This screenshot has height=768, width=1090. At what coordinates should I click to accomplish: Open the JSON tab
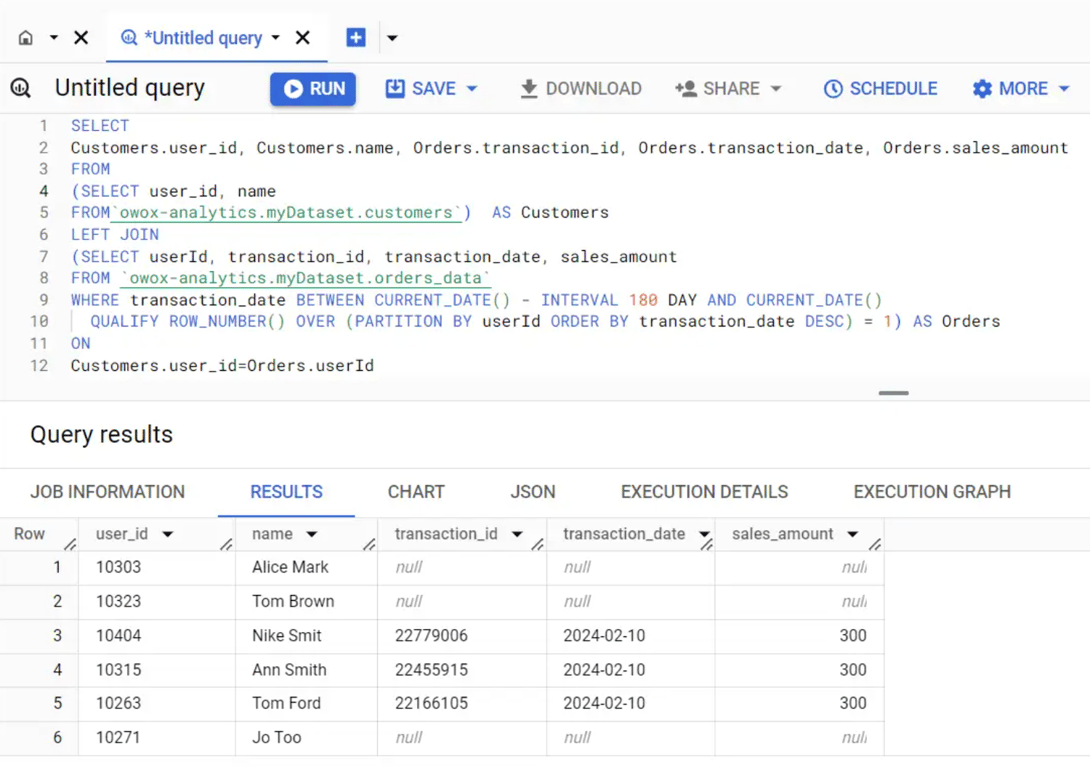pos(532,492)
